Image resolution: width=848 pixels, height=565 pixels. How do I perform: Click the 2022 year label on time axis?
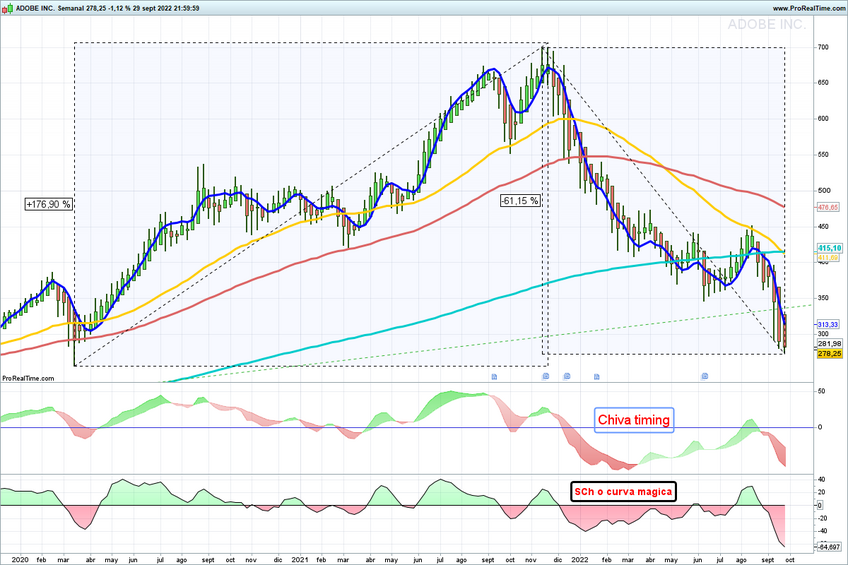(x=580, y=560)
